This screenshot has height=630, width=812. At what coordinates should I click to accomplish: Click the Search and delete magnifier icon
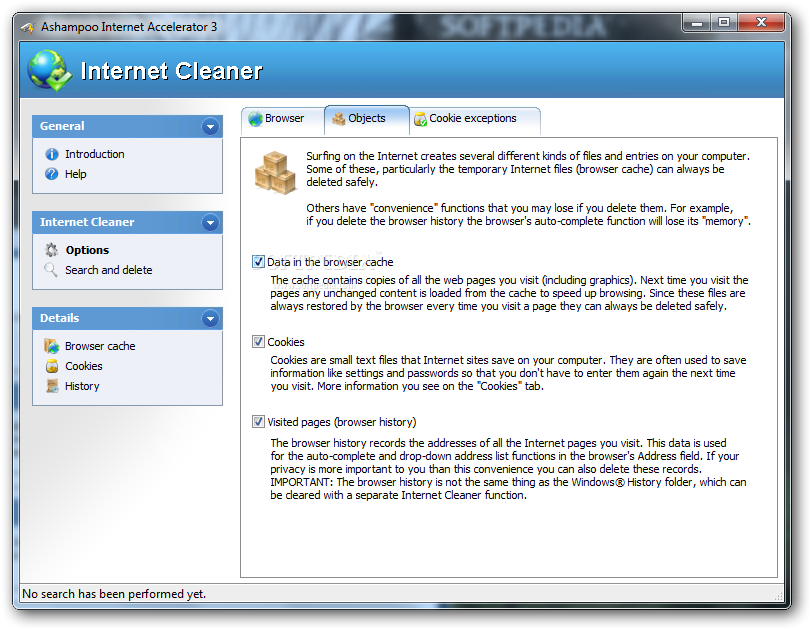coord(51,270)
